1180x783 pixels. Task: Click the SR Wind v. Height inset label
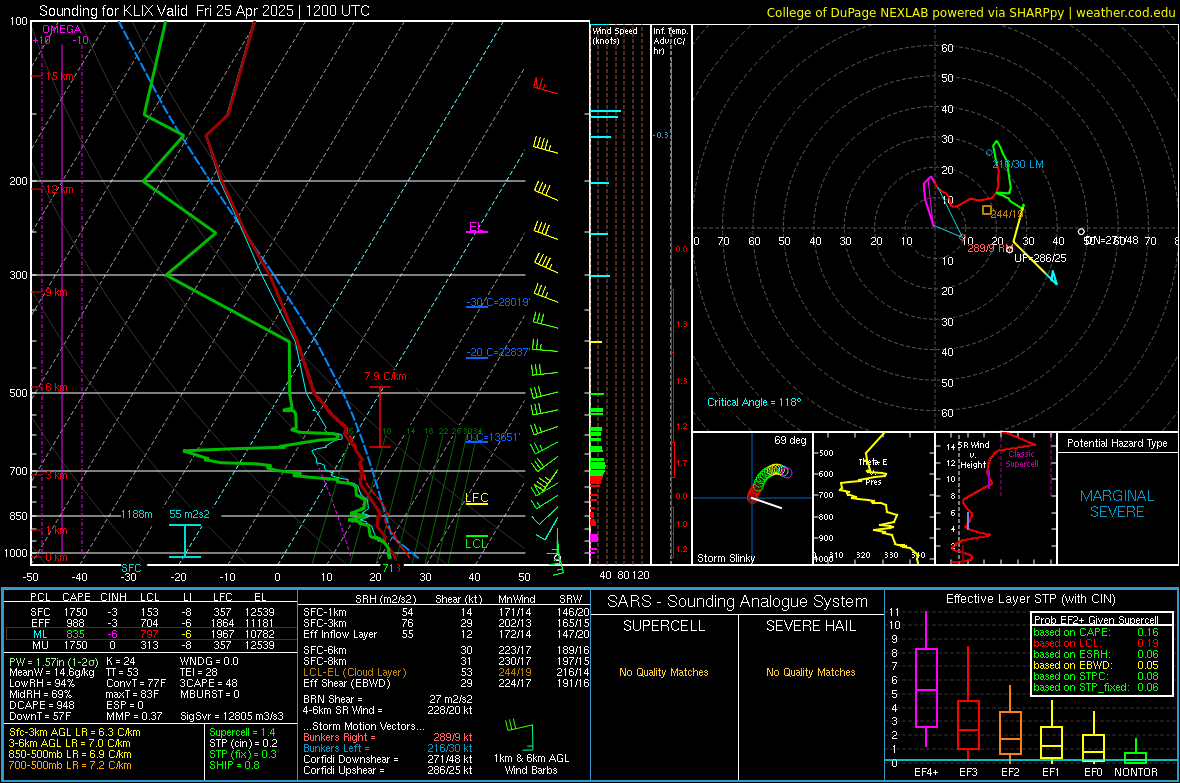pyautogui.click(x=974, y=455)
